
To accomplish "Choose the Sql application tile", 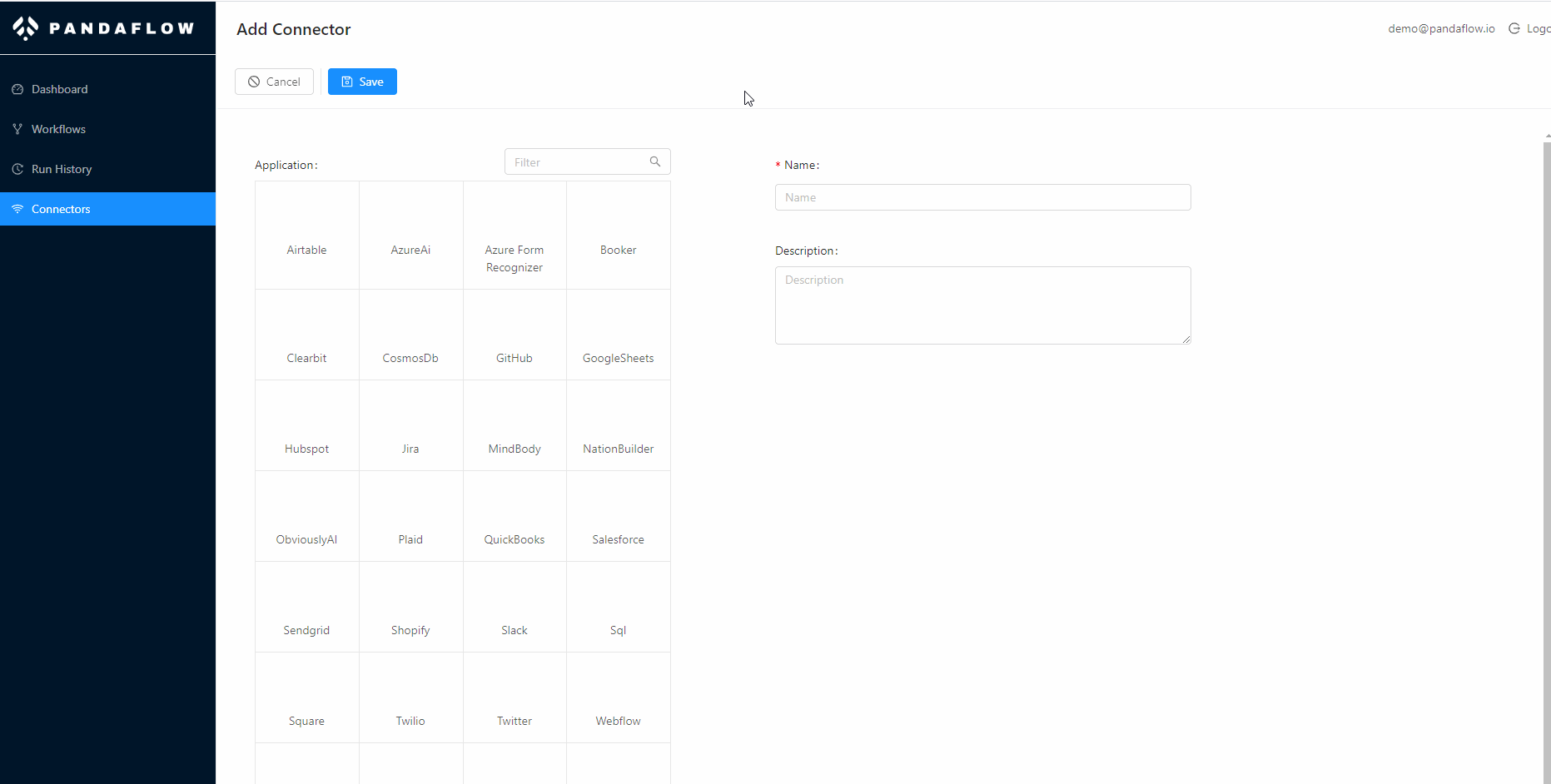I will [619, 607].
